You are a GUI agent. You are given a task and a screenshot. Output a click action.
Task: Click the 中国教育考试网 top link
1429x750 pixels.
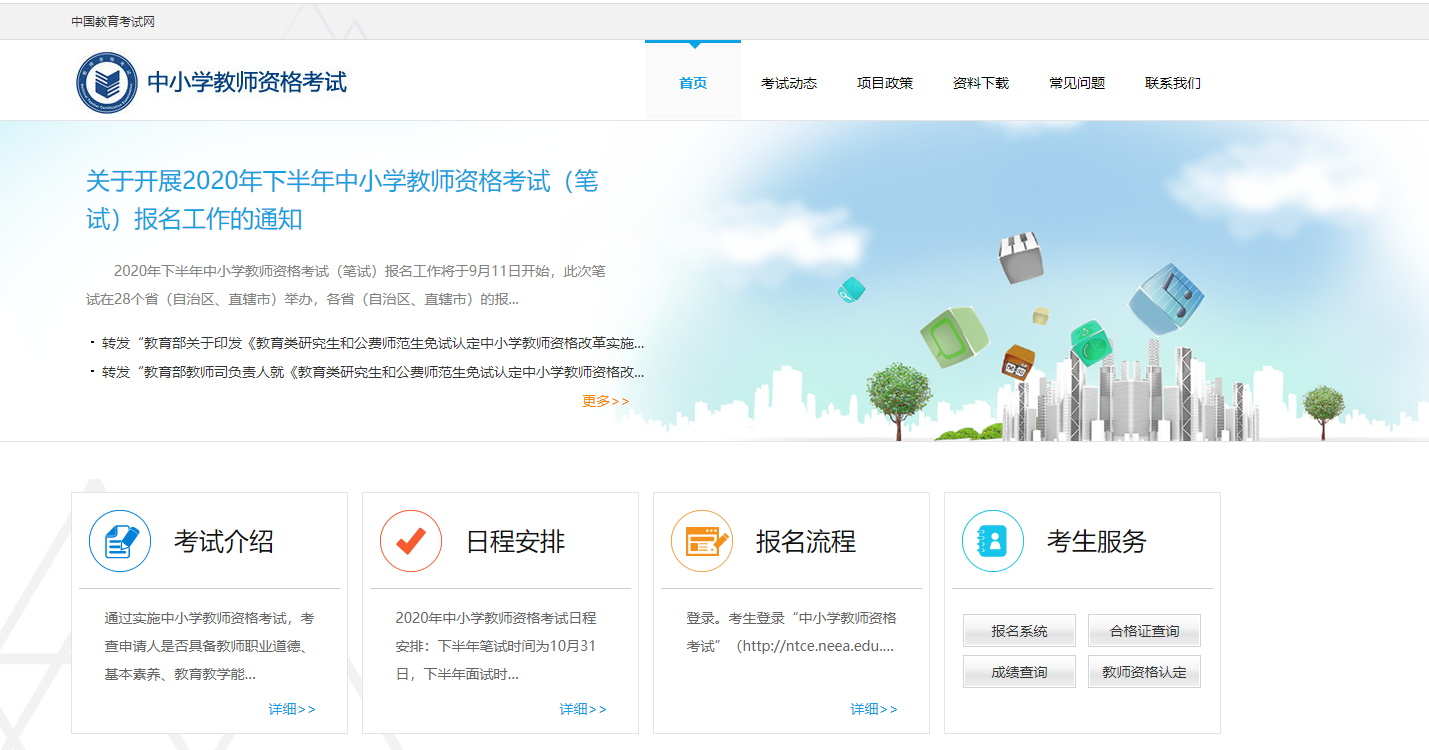pyautogui.click(x=113, y=21)
